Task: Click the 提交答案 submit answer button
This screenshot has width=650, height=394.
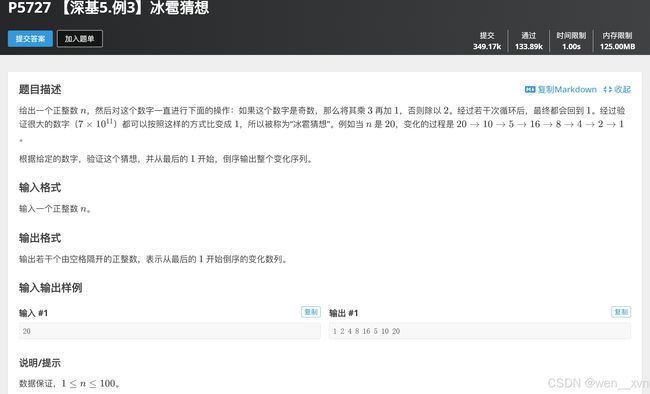Action: 30,39
